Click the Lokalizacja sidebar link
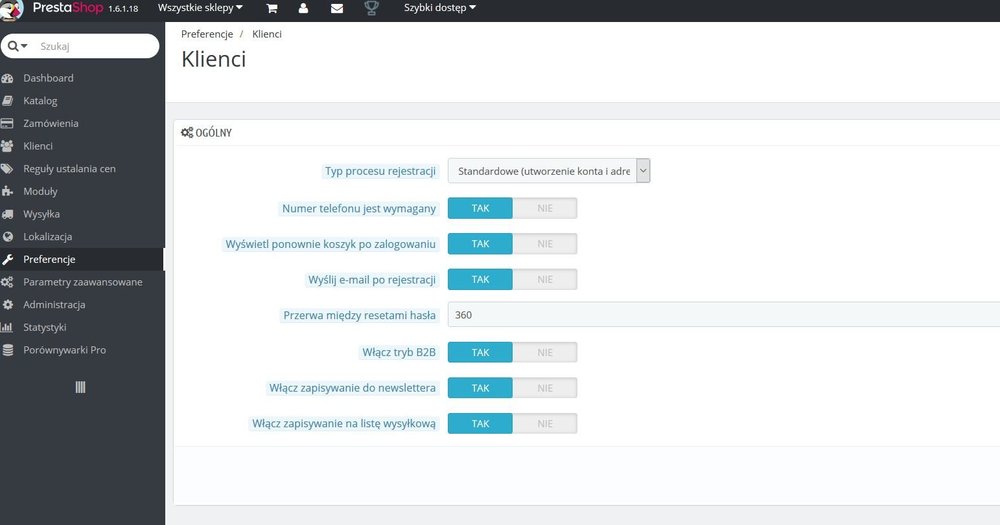This screenshot has width=1000, height=525. tap(48, 237)
